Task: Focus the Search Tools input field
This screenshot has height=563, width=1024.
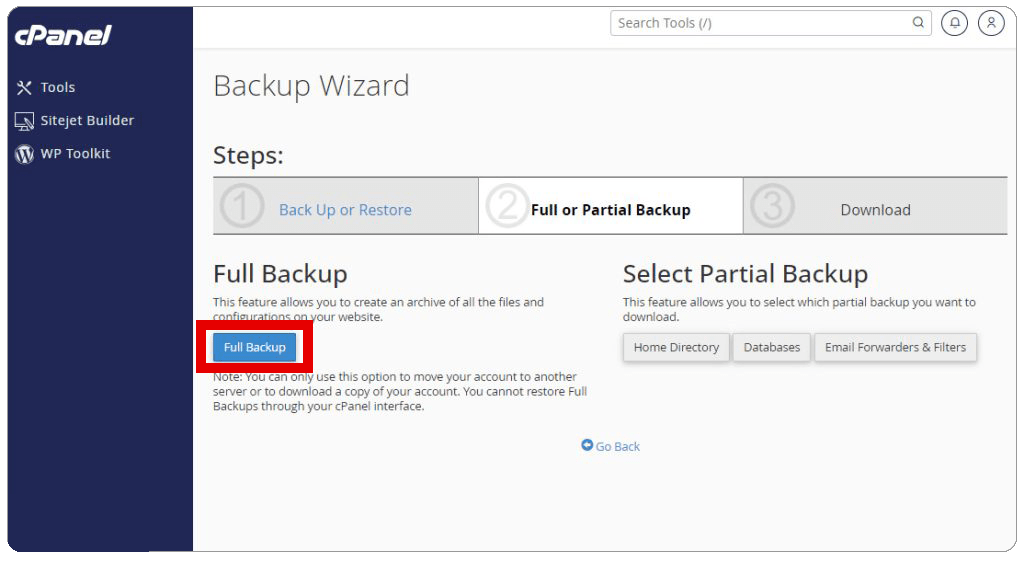Action: point(760,23)
